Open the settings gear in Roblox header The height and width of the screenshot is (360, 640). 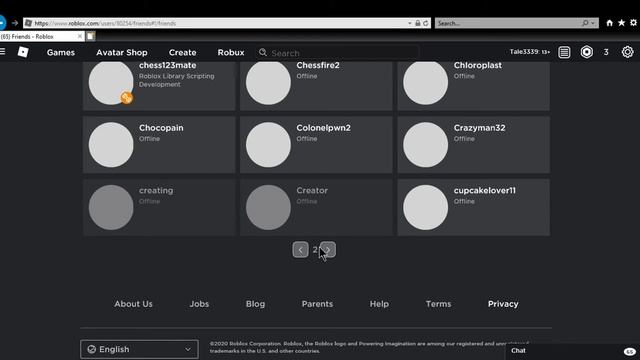click(627, 52)
